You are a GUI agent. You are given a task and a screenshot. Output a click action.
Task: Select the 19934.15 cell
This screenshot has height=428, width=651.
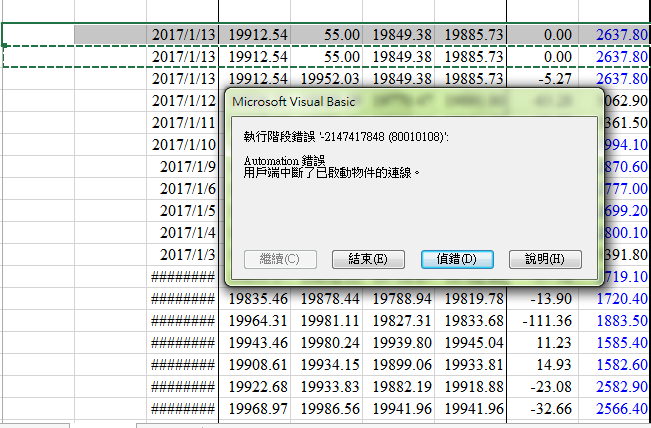coord(326,364)
